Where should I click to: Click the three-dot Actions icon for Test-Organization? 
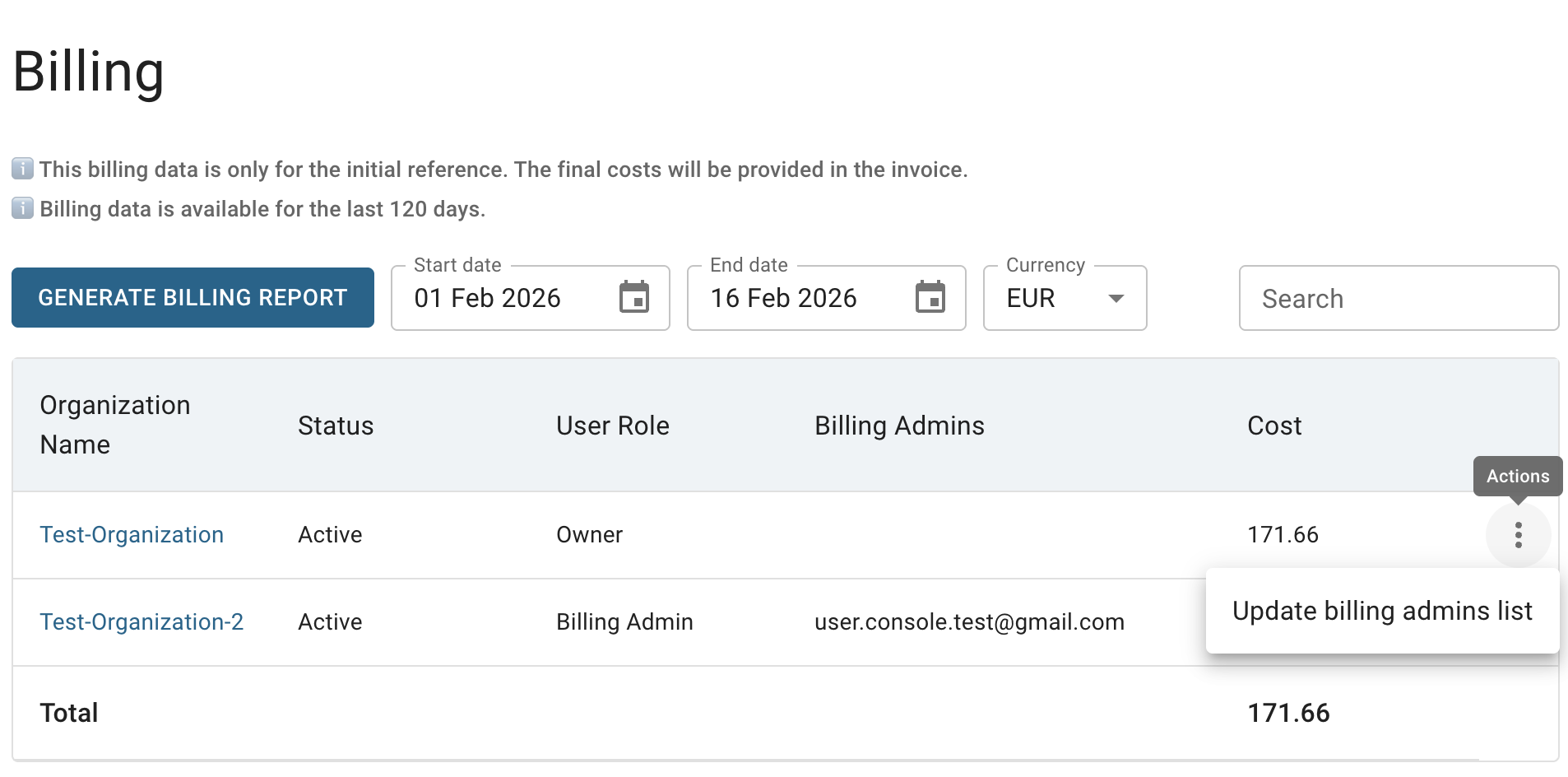[1518, 535]
